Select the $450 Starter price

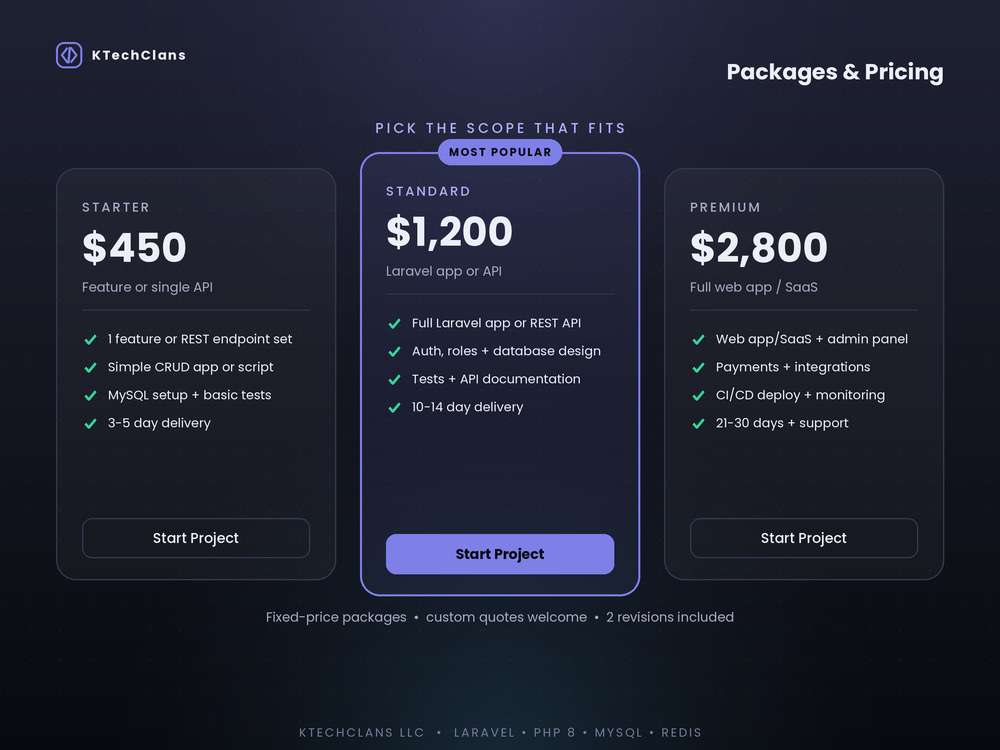(x=135, y=247)
